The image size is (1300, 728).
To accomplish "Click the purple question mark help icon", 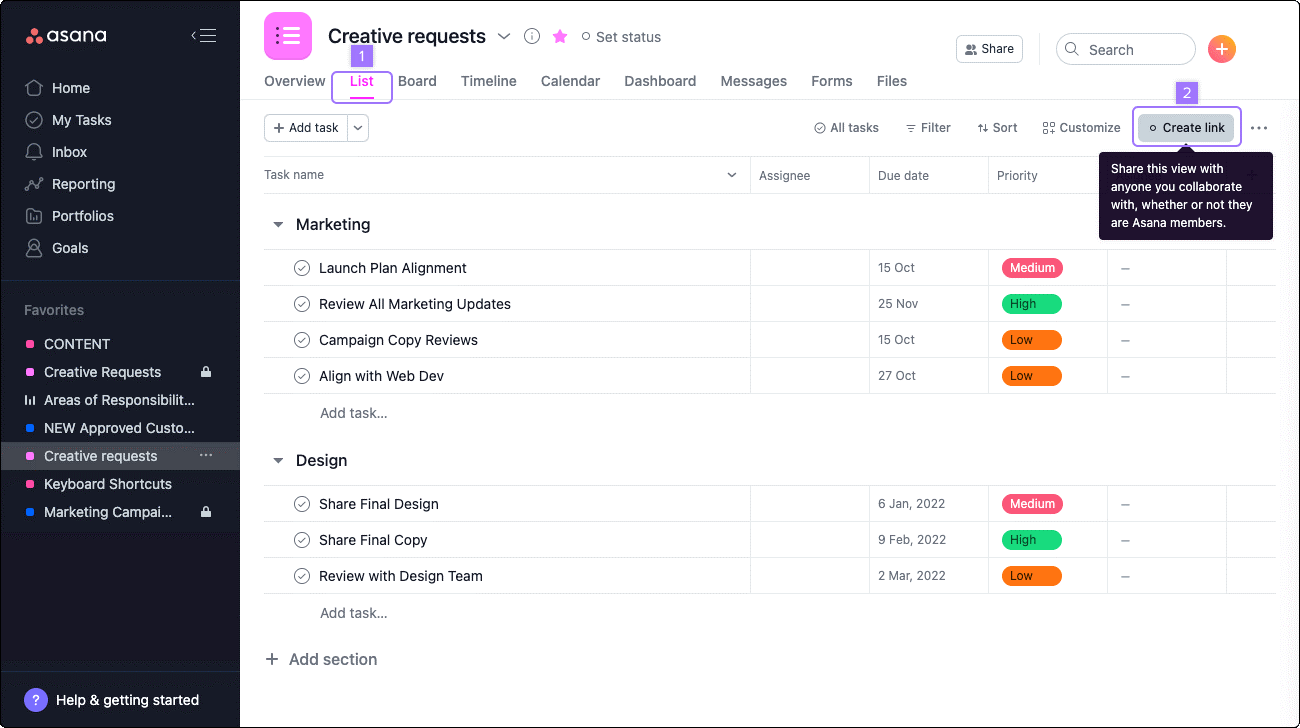I will pyautogui.click(x=36, y=700).
